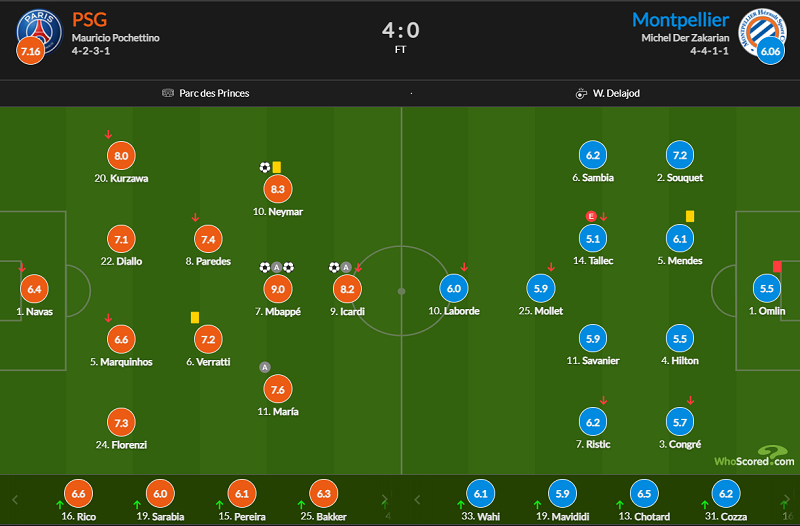Viewport: 800px width, 526px height.
Task: Show next Montpellier substitutes with right chevron
Action: pos(787,499)
